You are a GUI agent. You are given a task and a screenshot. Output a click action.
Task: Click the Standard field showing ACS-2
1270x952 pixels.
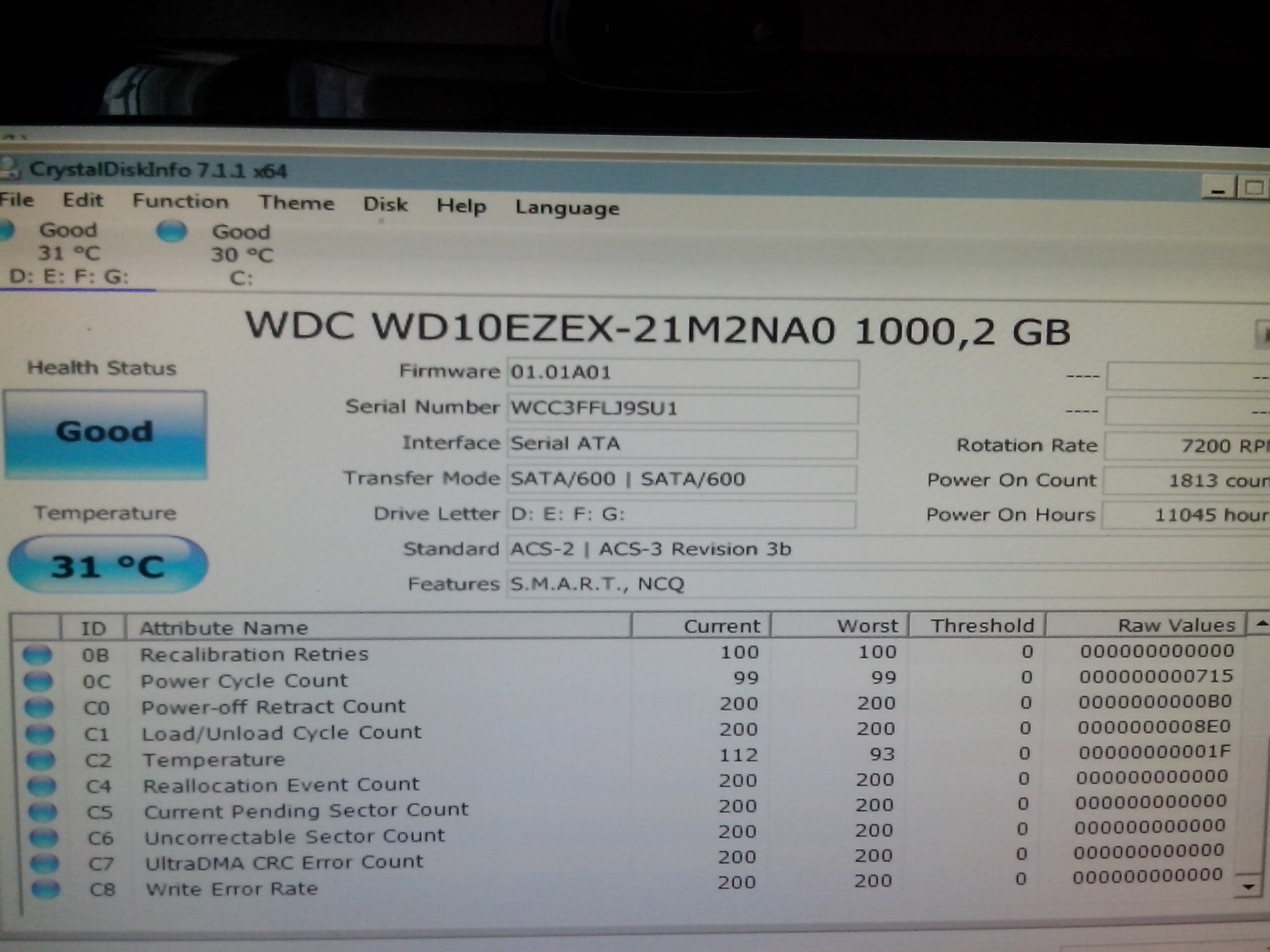click(x=888, y=550)
